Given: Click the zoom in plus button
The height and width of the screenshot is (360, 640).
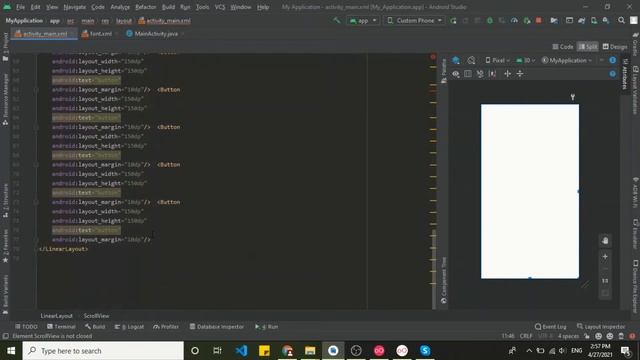Looking at the screenshot, I should click(605, 257).
